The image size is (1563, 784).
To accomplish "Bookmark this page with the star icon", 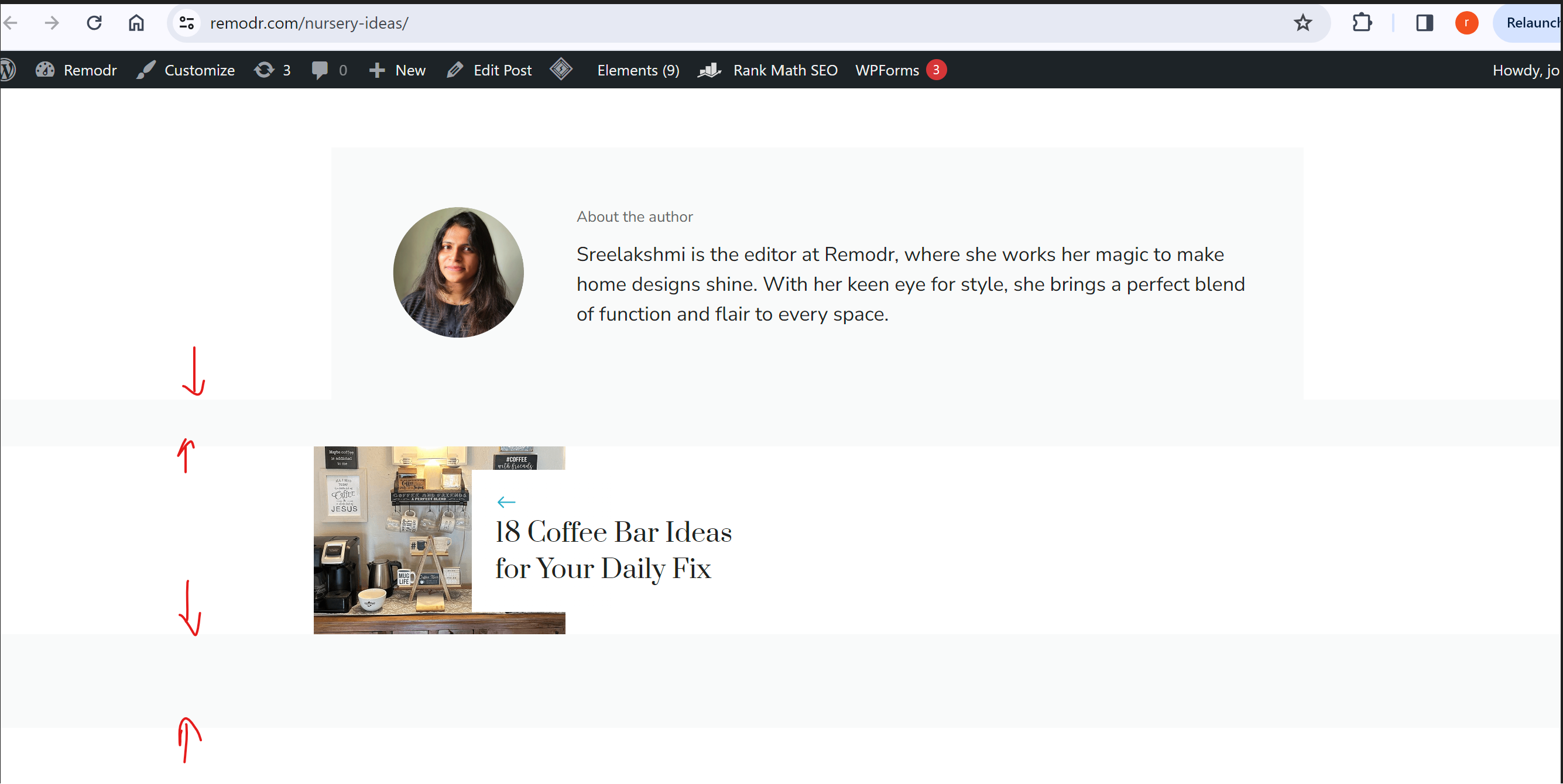I will 1302,23.
